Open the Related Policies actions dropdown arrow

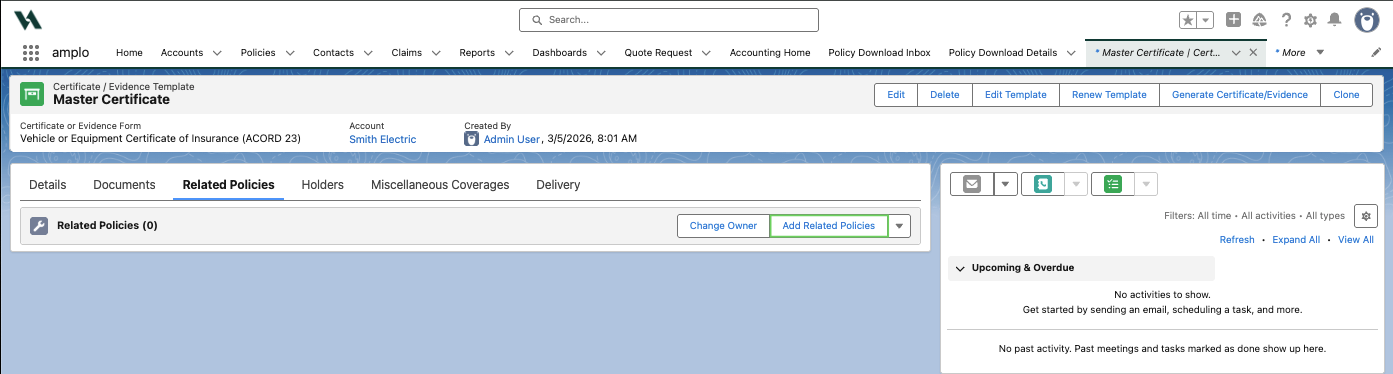pos(900,226)
